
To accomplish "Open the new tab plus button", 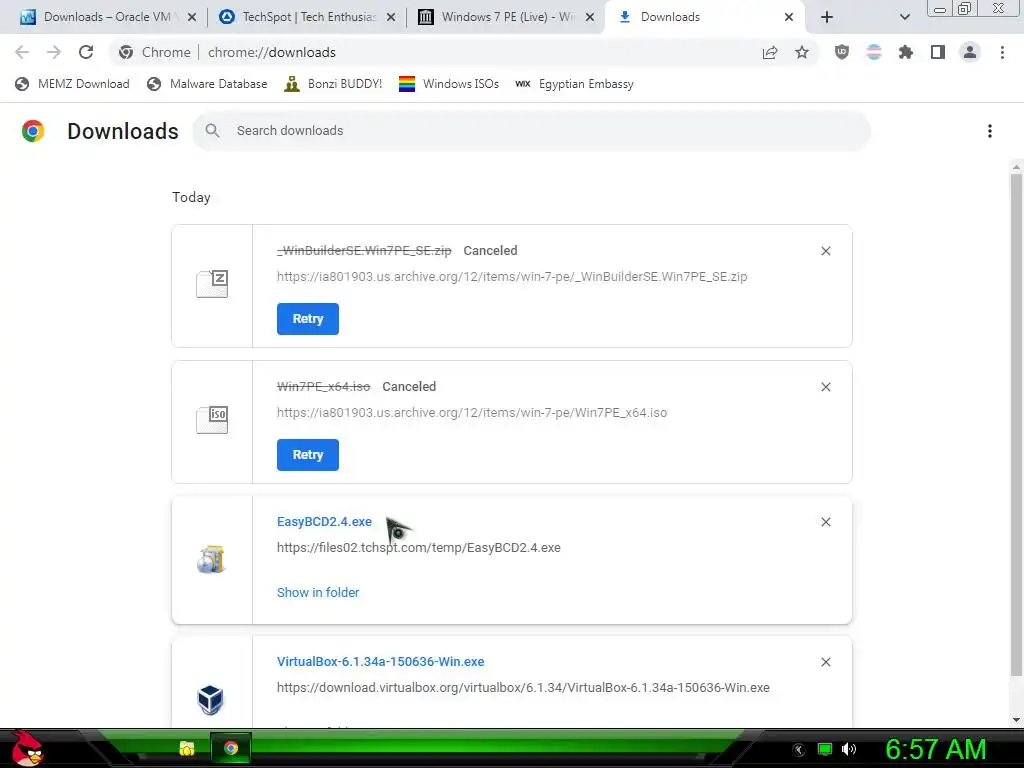I will (x=827, y=17).
